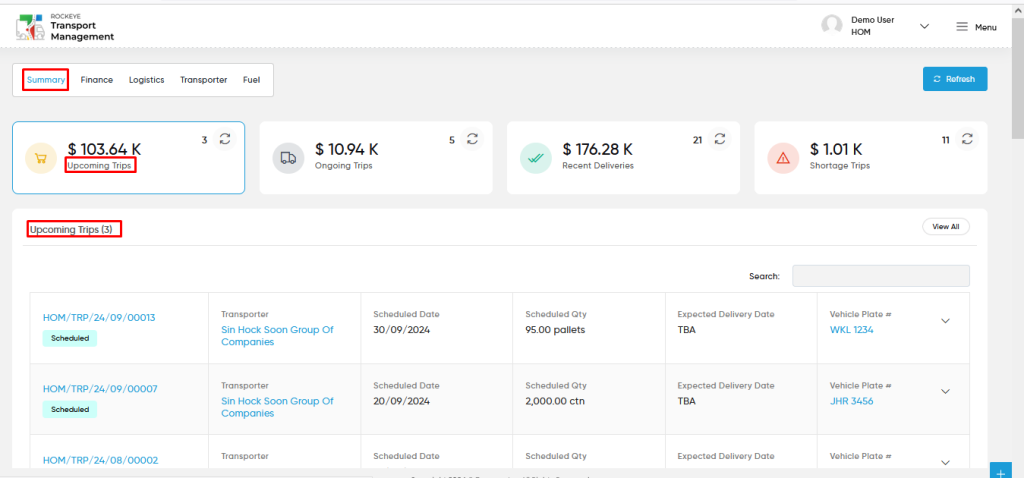The image size is (1024, 478).
Task: Click the Search input field
Action: point(881,276)
